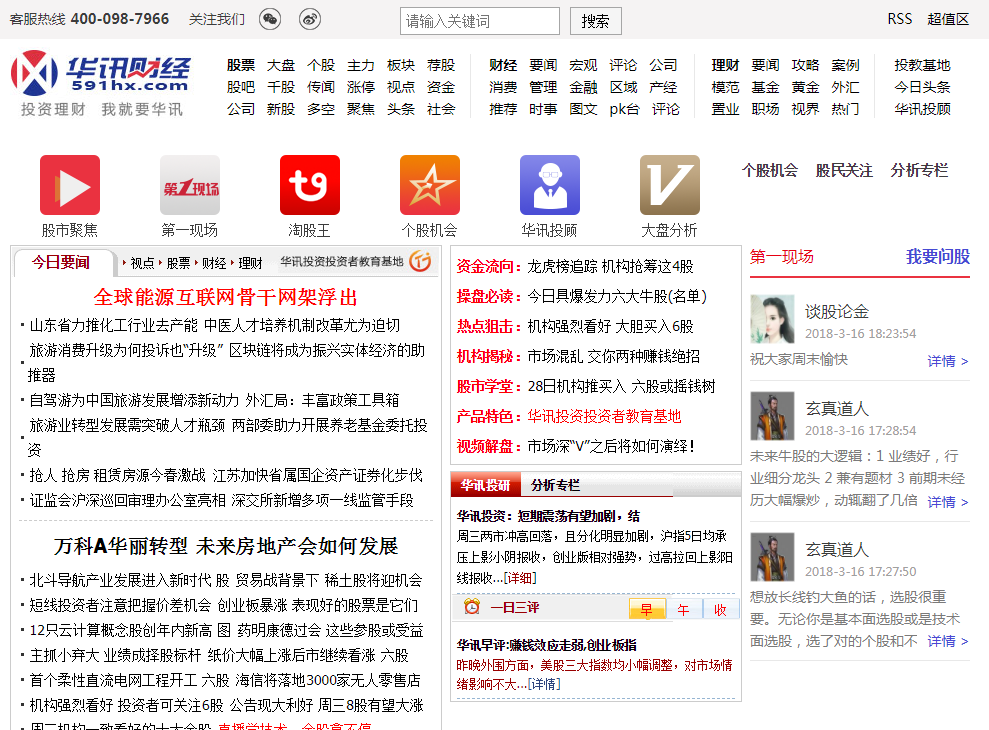Open the 股市聚焦 play icon
Screen dimensions: 989x730
[70, 185]
